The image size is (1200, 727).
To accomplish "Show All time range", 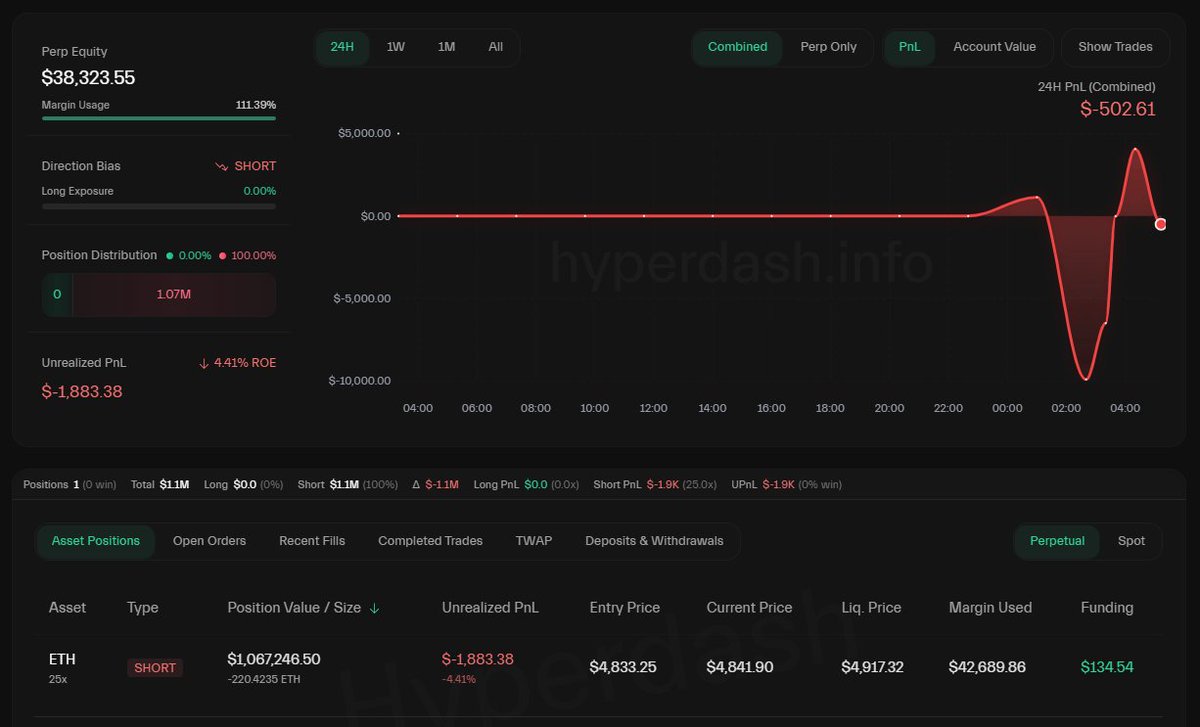I will [496, 47].
